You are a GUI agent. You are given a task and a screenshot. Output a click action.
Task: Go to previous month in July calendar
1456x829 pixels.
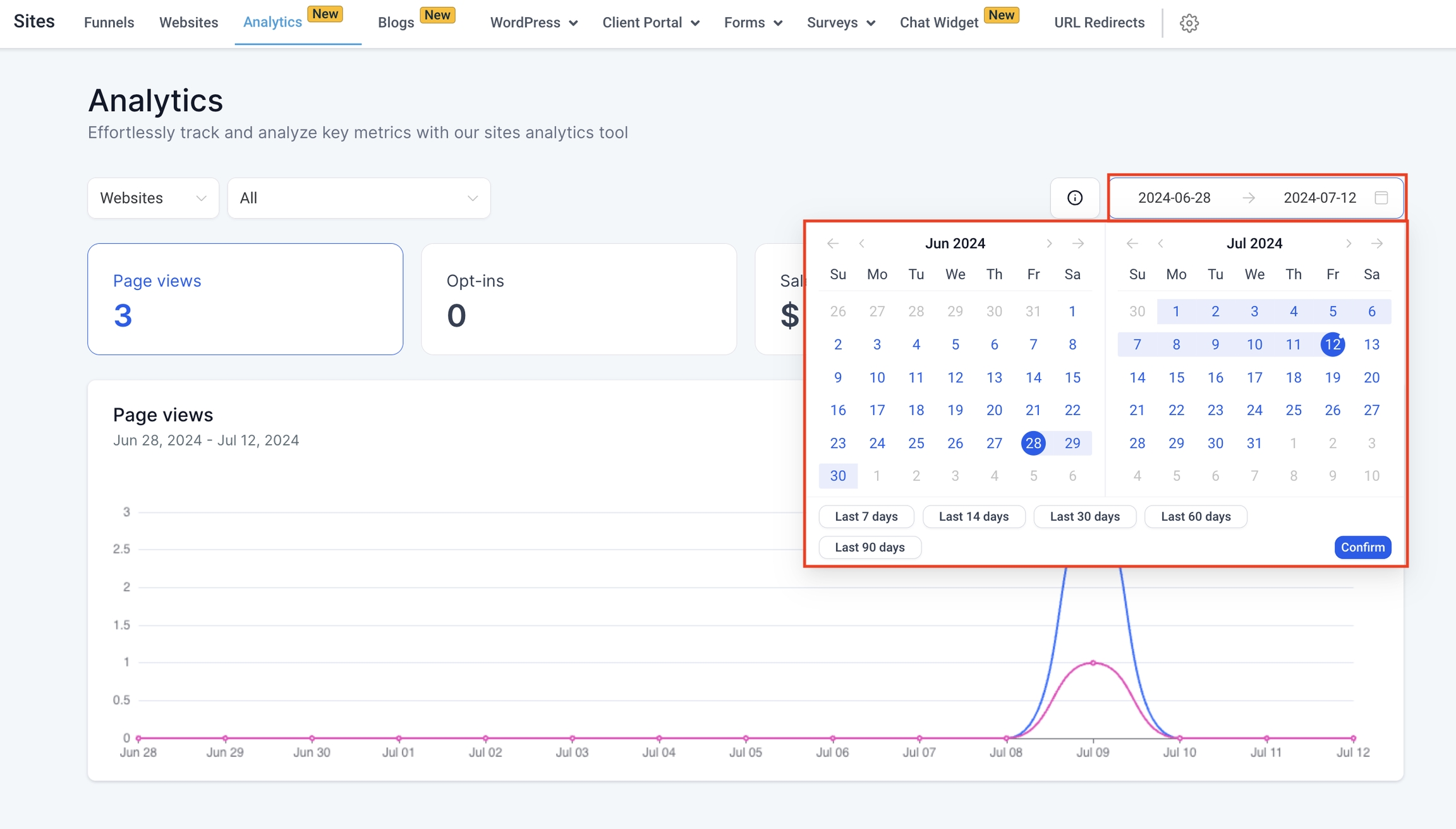[x=1161, y=243]
